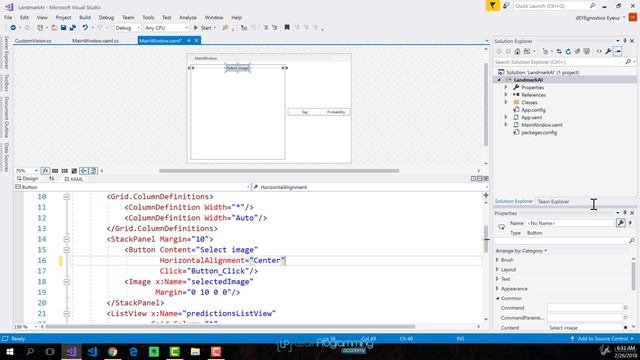Expand the Layout category in Properties
The height and width of the screenshot is (360, 640).
[497, 269]
